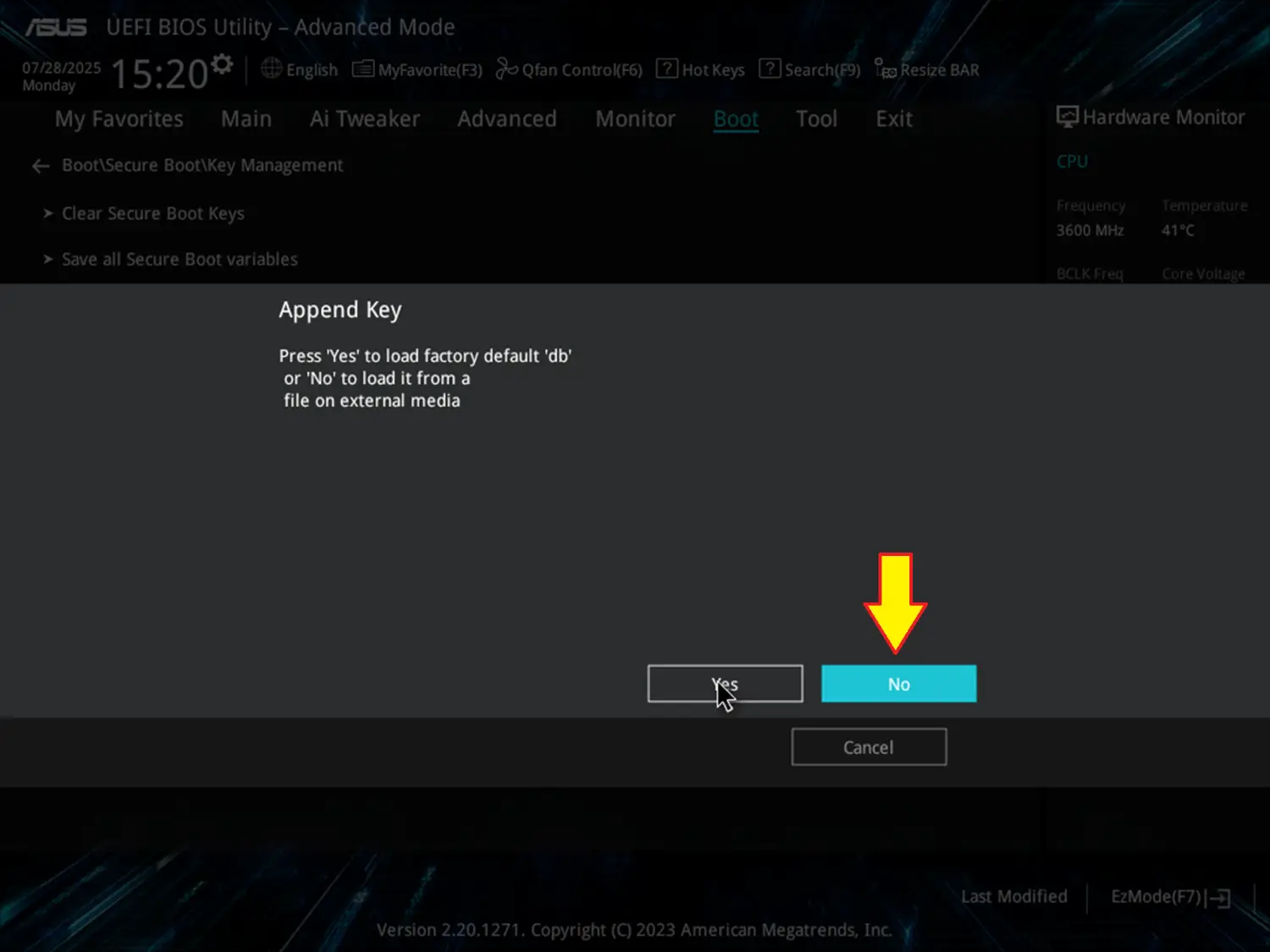Launch Qfan Control fan icon
The image size is (1270, 952).
[x=506, y=69]
